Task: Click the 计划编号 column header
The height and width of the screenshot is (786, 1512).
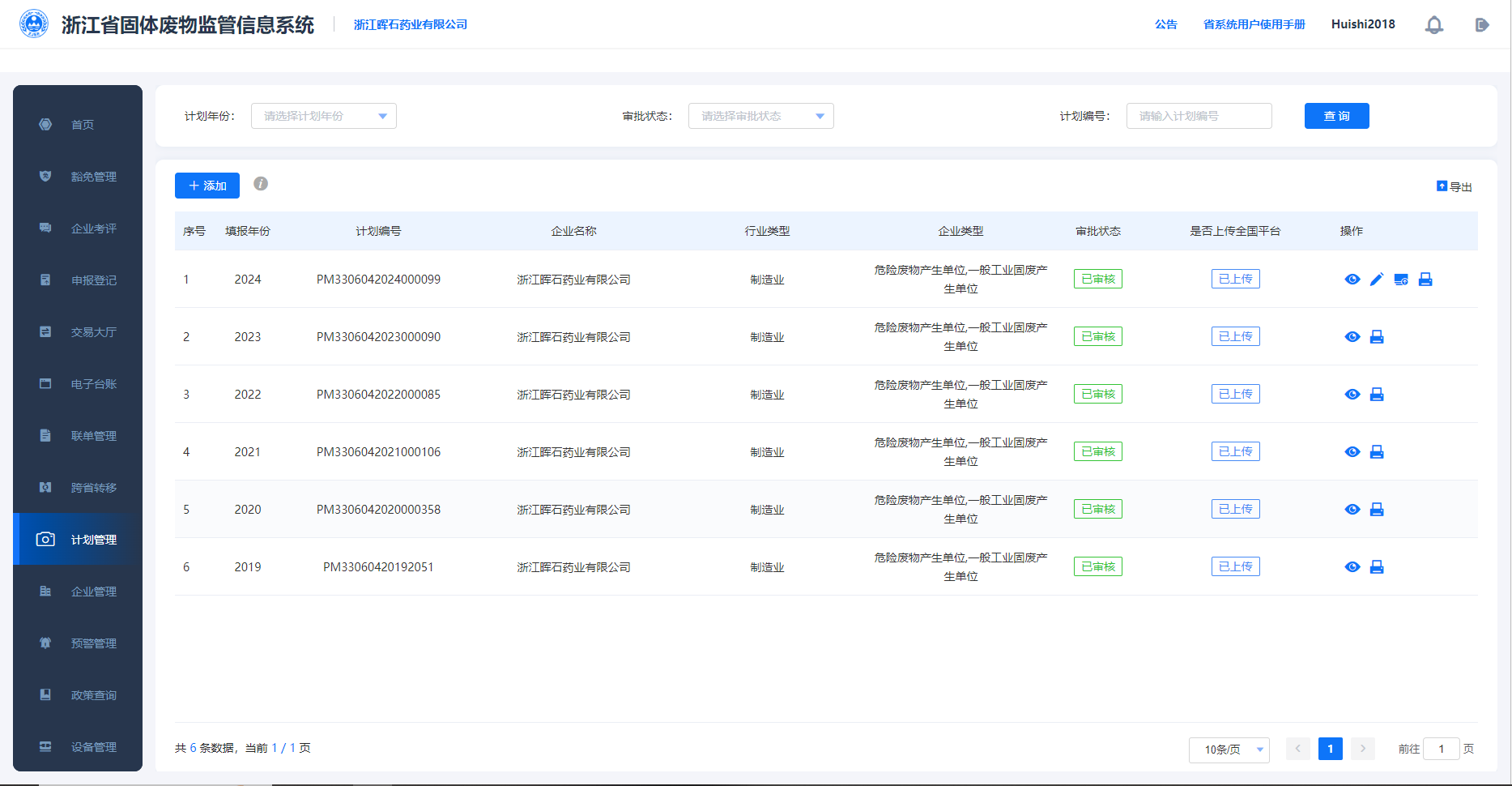Action: pos(378,231)
